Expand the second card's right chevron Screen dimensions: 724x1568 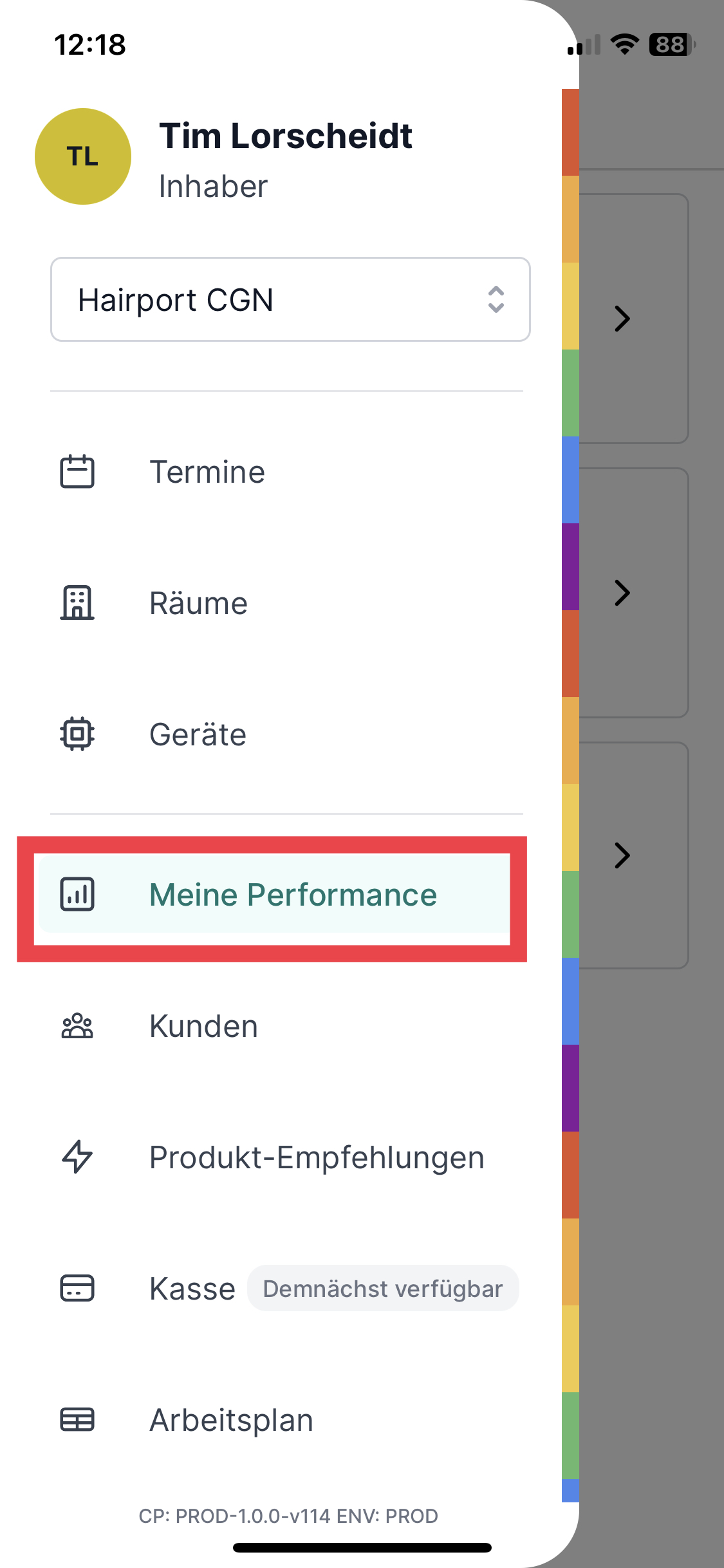coord(622,593)
